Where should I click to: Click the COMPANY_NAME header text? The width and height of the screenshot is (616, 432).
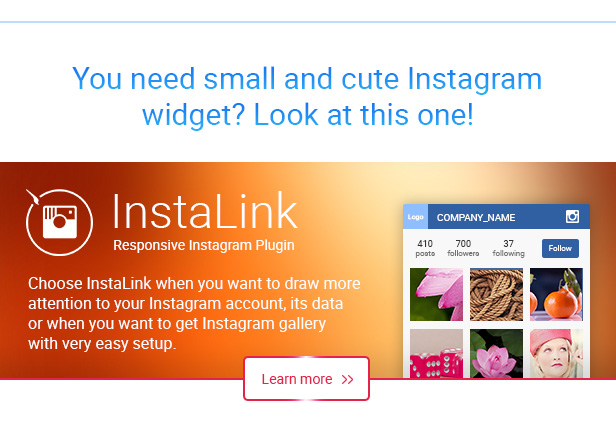click(476, 218)
